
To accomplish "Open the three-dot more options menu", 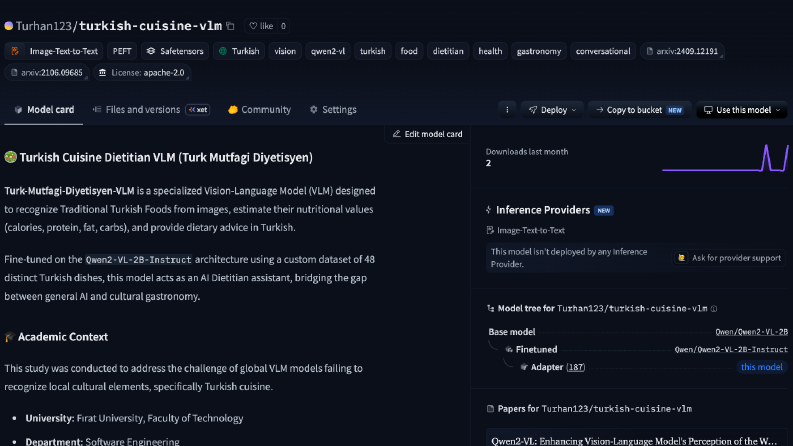I will coord(507,110).
